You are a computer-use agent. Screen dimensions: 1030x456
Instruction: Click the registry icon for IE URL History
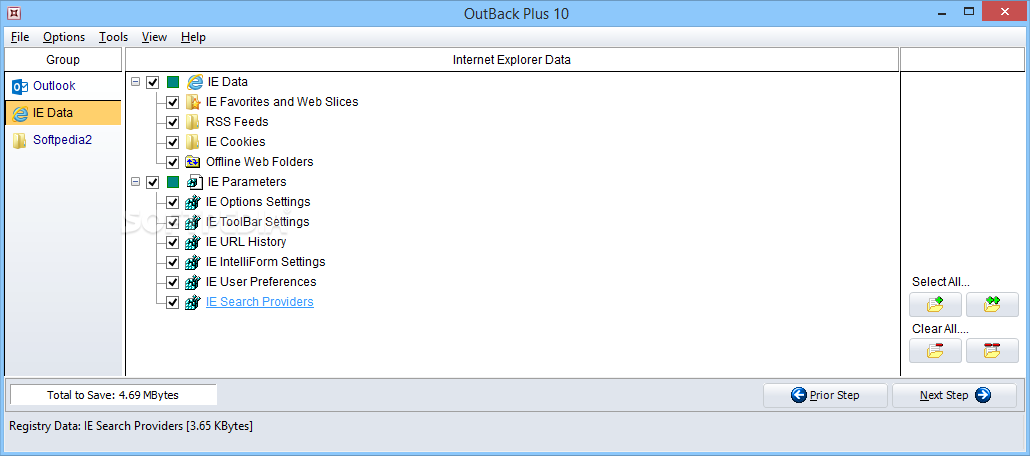192,242
